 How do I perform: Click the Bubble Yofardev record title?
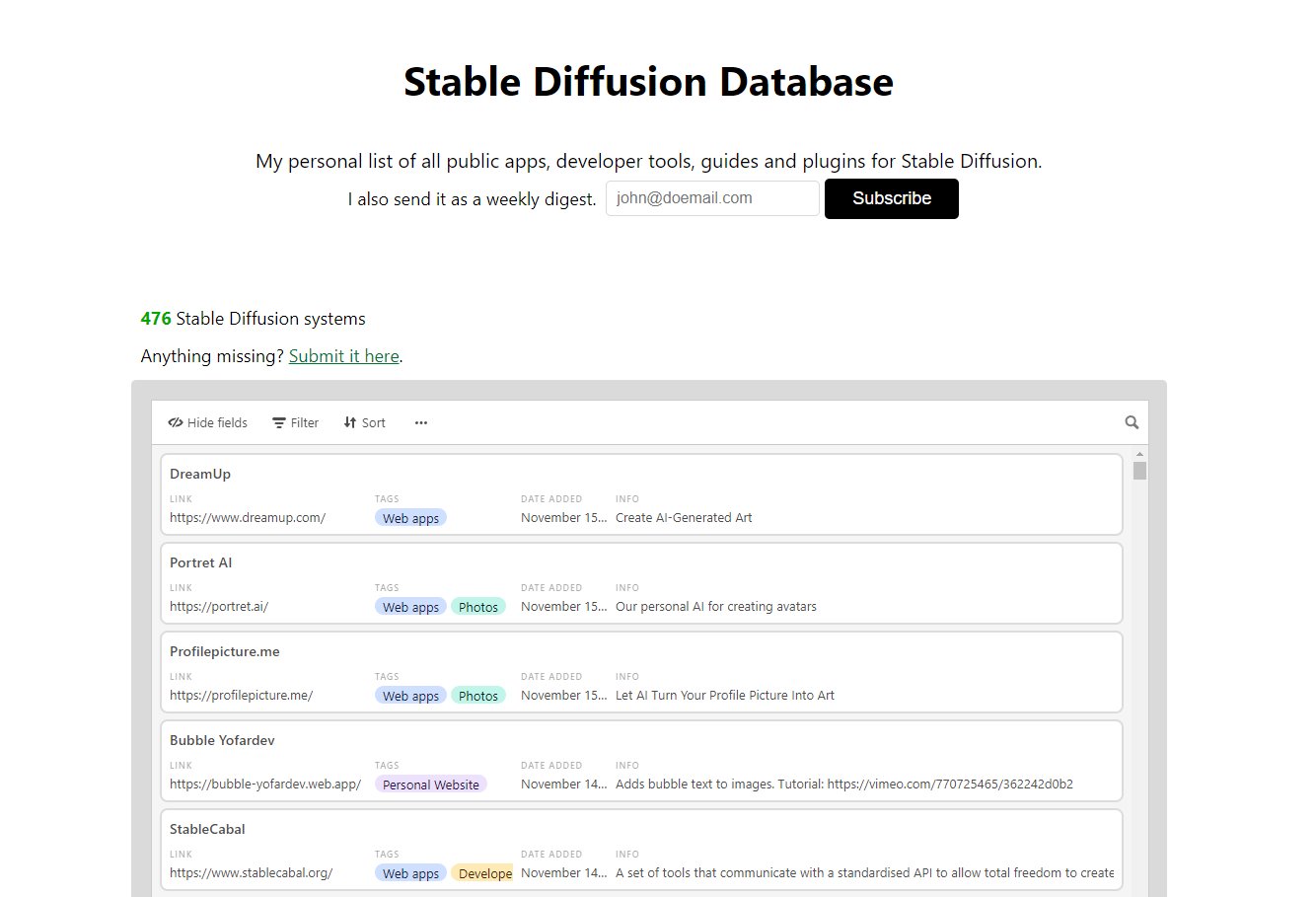222,740
